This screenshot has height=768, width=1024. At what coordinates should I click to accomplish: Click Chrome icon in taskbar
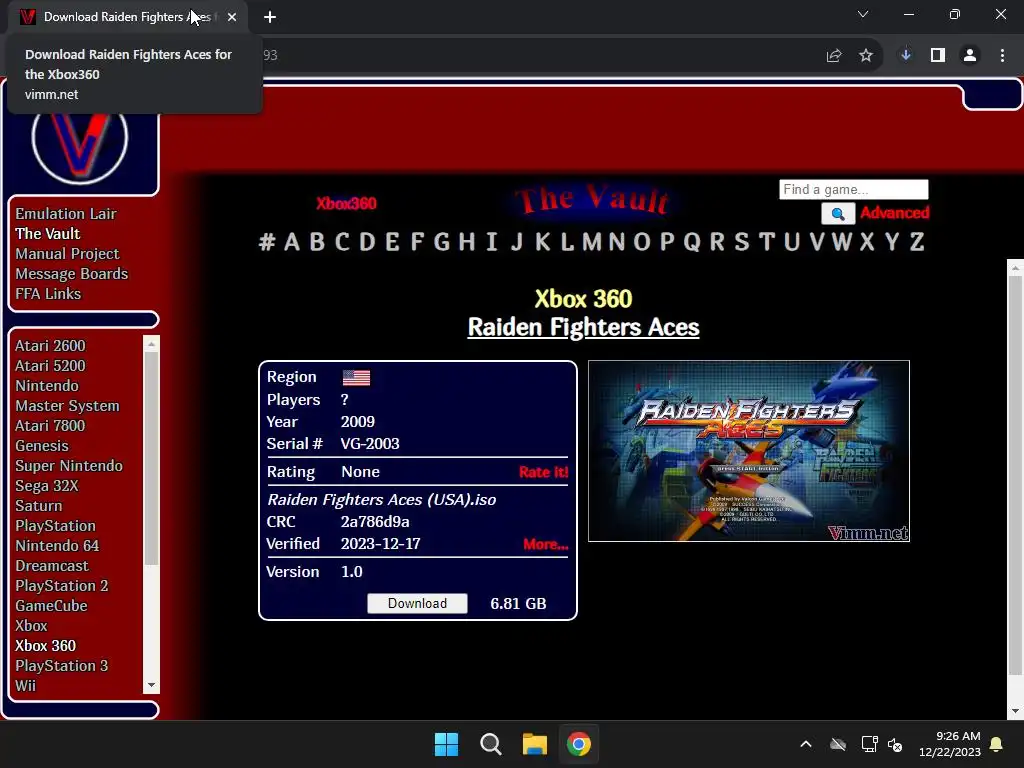[x=579, y=744]
